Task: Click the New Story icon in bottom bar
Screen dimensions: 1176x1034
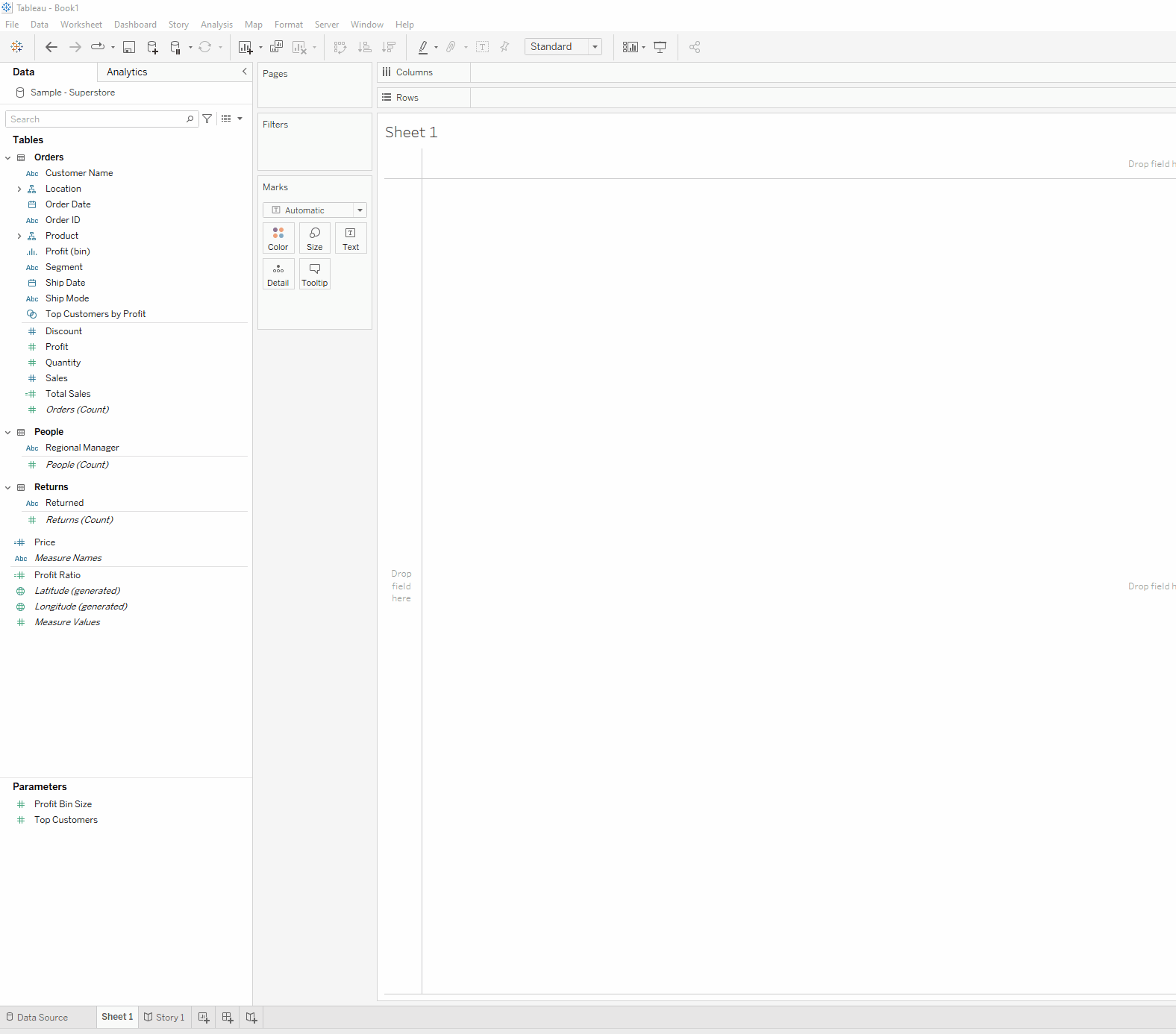Action: click(251, 1018)
